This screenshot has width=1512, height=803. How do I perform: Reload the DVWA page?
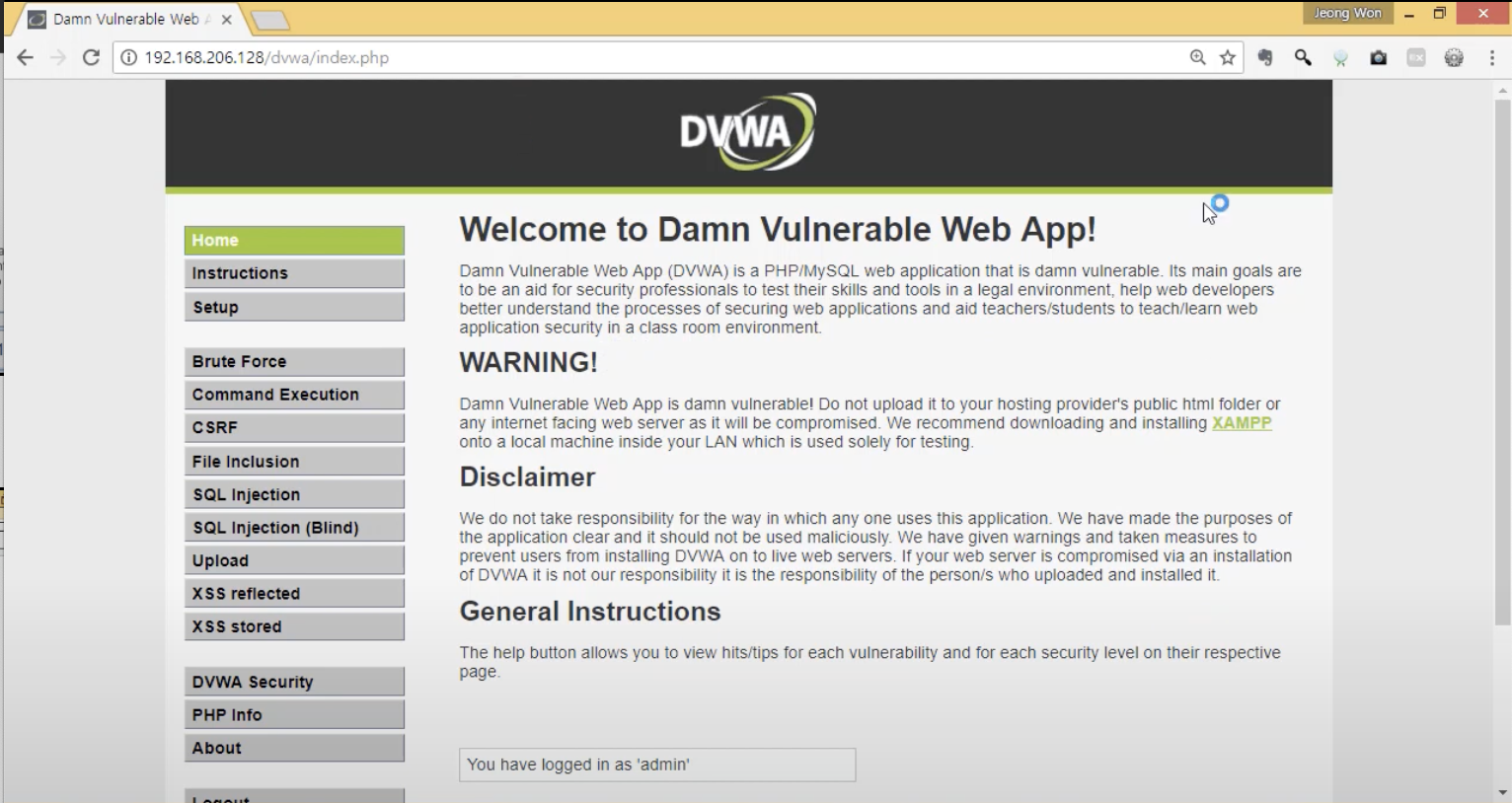pos(91,57)
